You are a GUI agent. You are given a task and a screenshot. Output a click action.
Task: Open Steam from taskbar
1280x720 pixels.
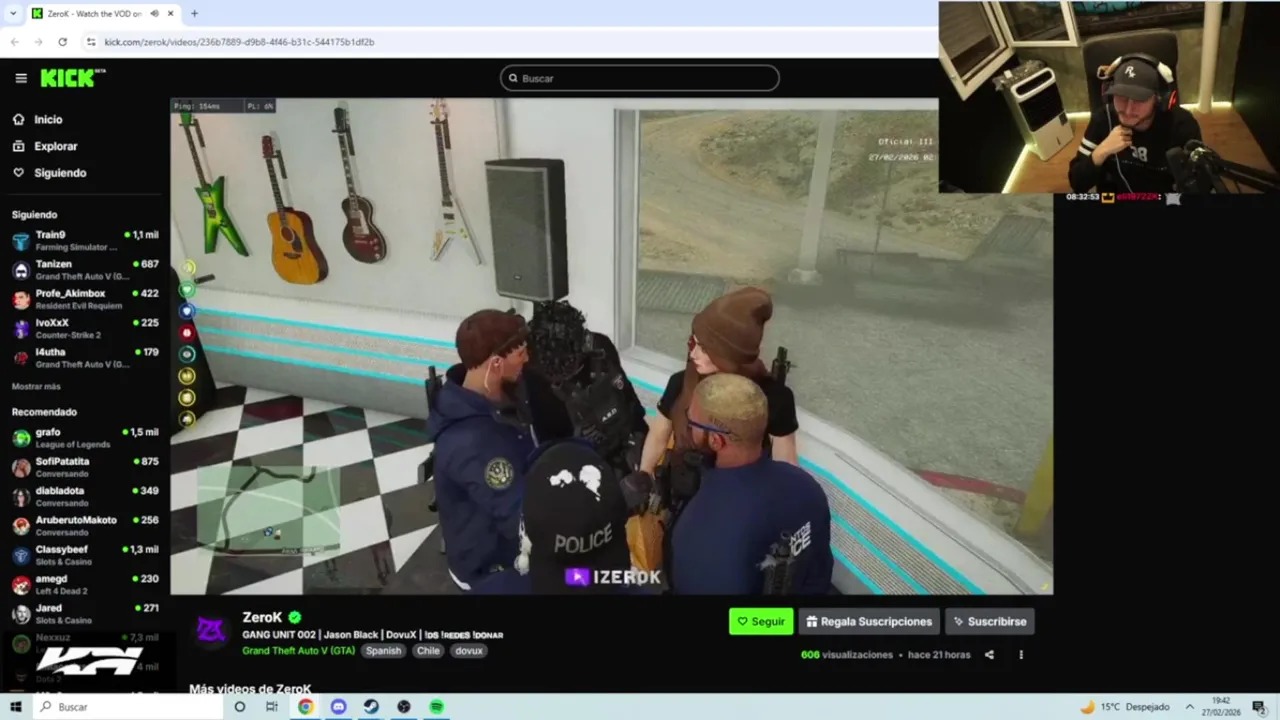coord(371,707)
